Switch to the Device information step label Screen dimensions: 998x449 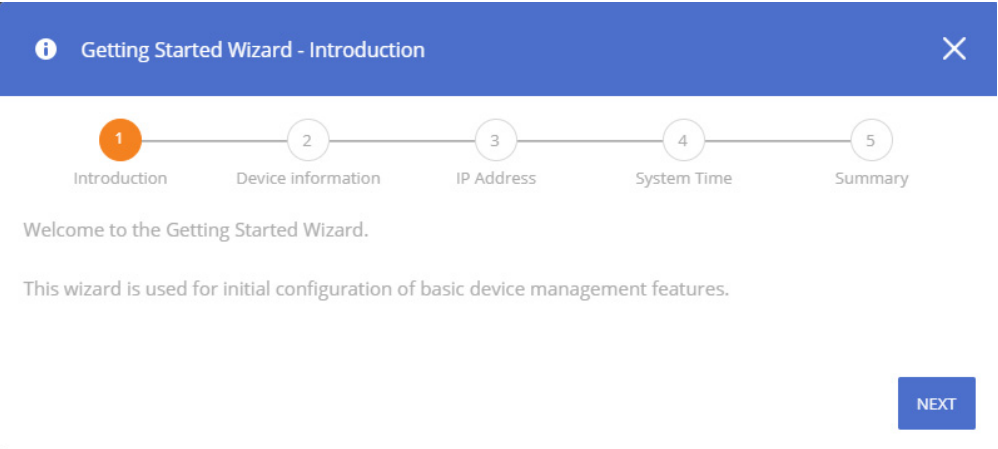[x=308, y=178]
